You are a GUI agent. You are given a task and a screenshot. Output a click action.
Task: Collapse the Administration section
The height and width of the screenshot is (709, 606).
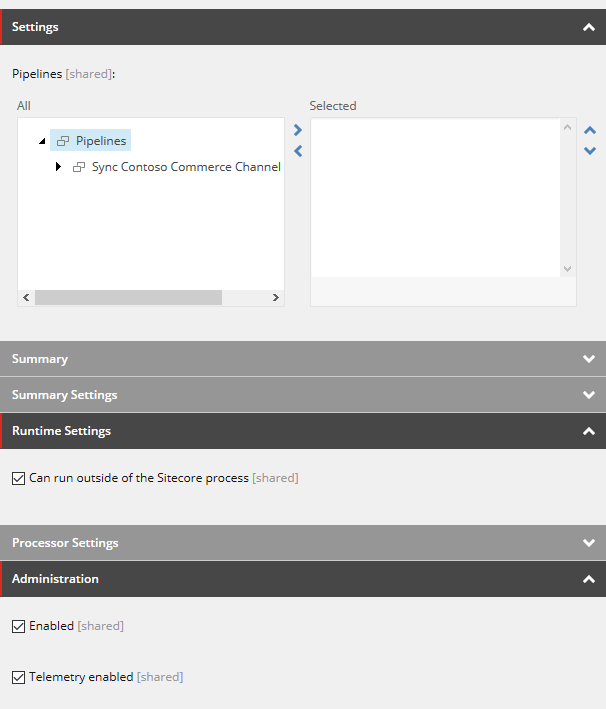(589, 579)
